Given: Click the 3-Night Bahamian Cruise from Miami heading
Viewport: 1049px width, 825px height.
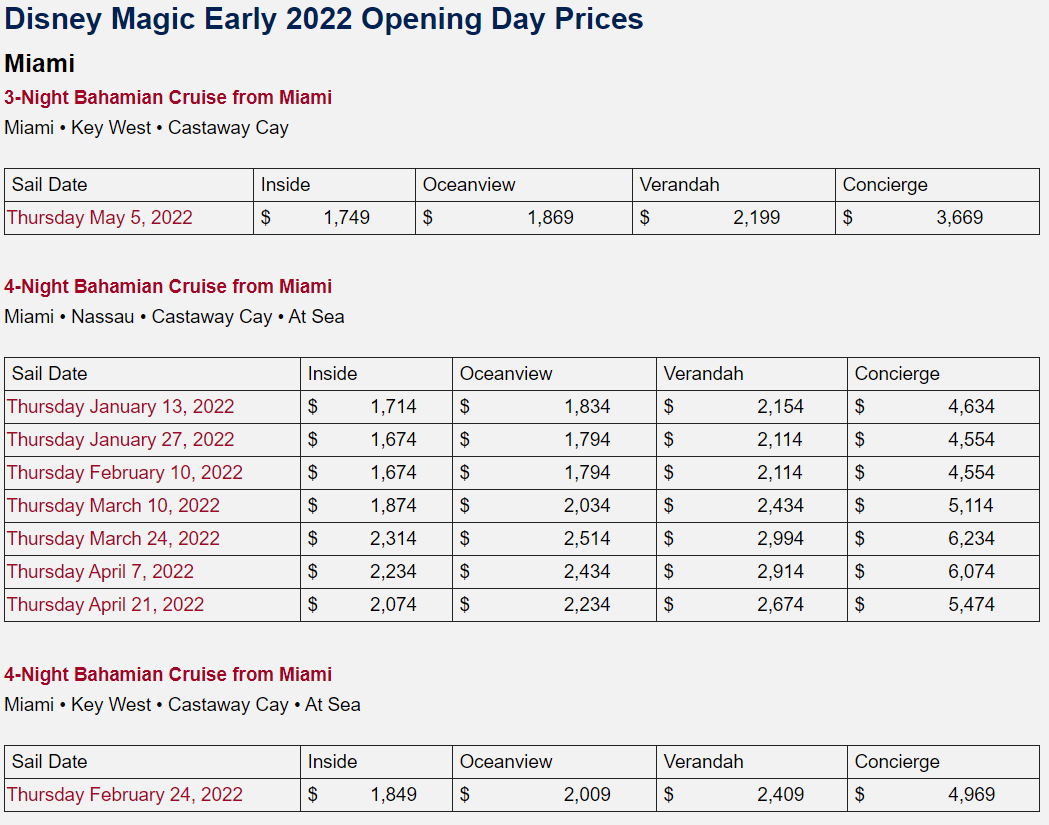Looking at the screenshot, I should (x=168, y=98).
